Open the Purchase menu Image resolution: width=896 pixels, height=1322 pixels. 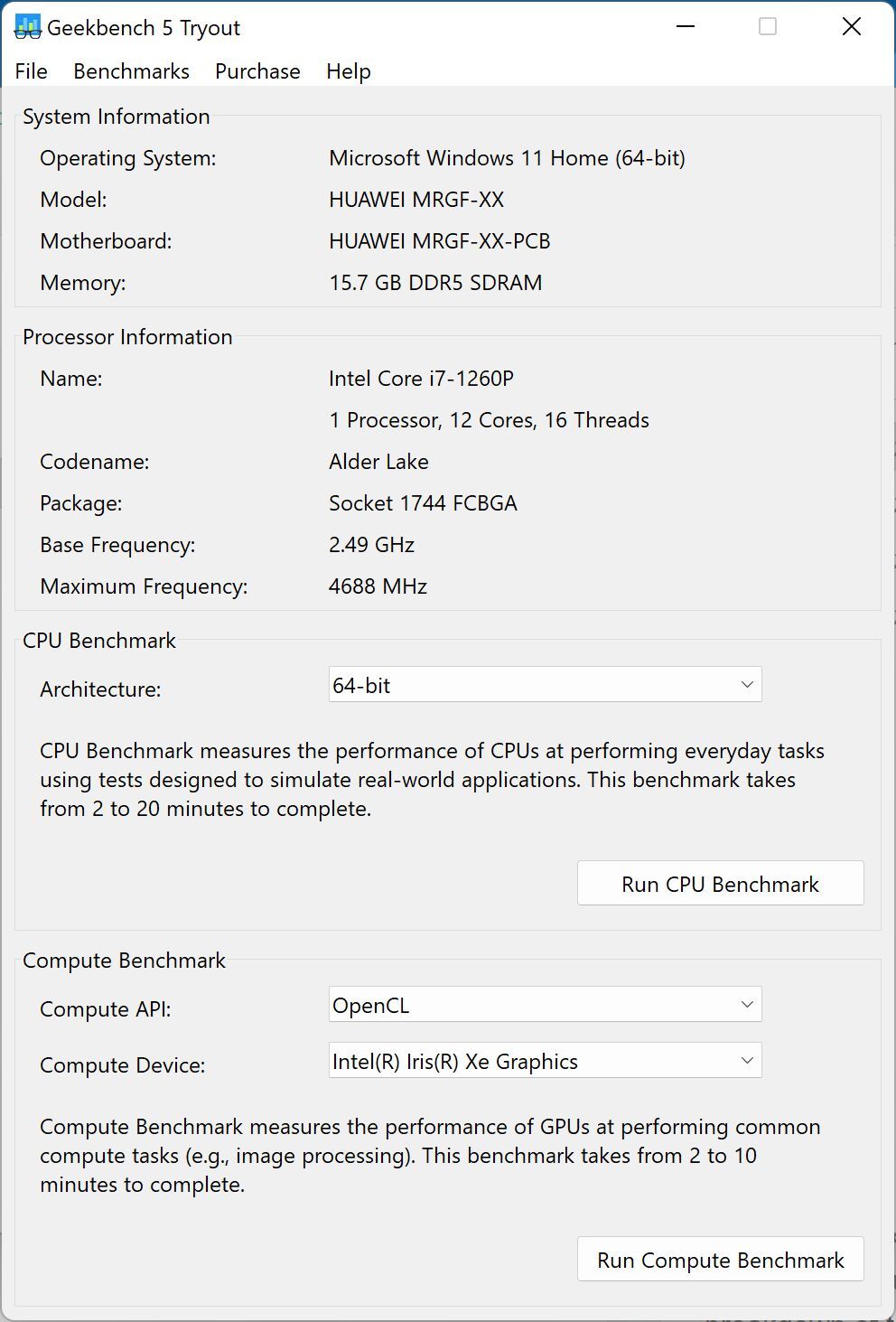(257, 71)
